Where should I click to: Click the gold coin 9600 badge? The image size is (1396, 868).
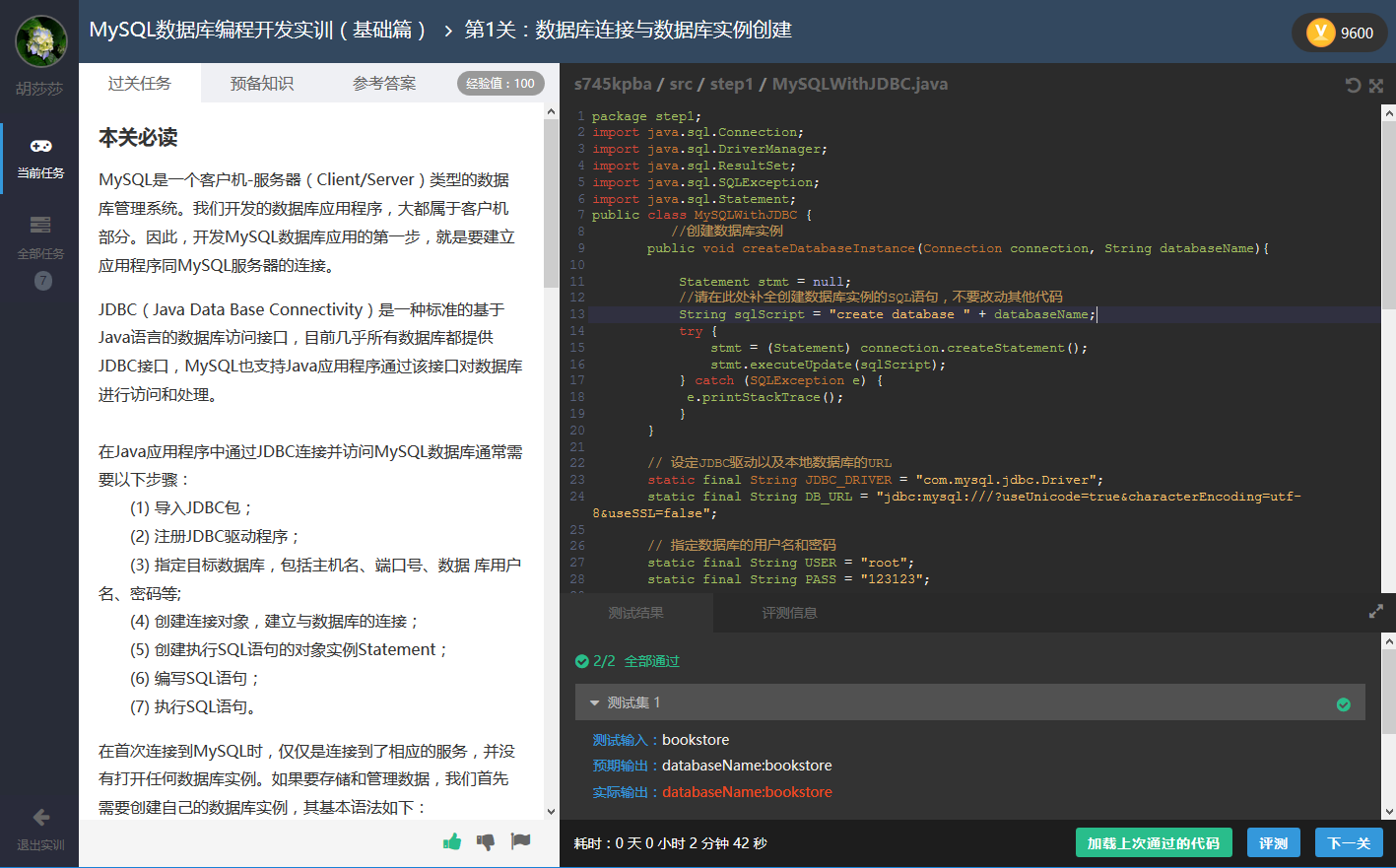click(x=1339, y=33)
